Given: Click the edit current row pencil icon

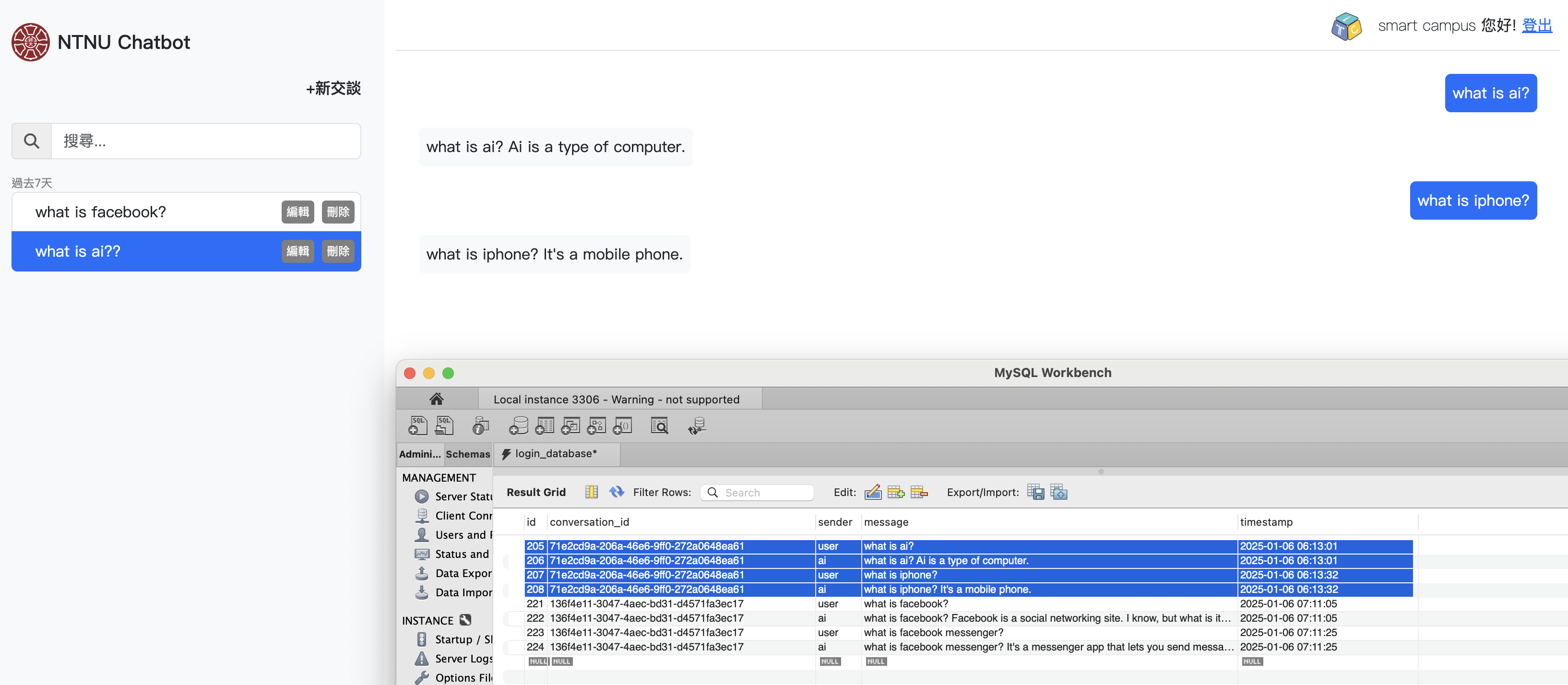Looking at the screenshot, I should (x=873, y=492).
